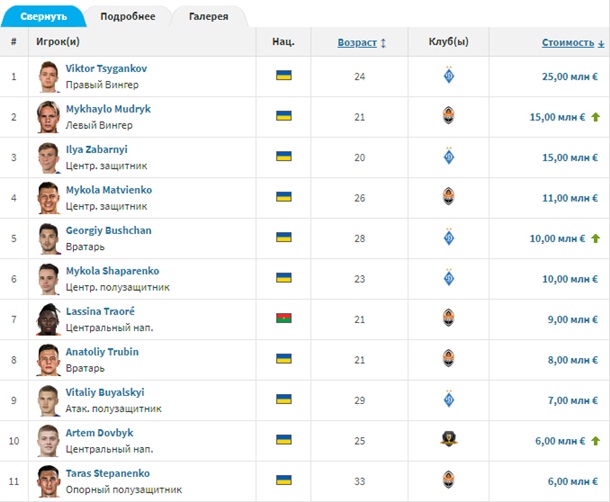Click green value-increase arrow for Mykhaylo Mudryk
The height and width of the screenshot is (502, 610).
tap(596, 117)
